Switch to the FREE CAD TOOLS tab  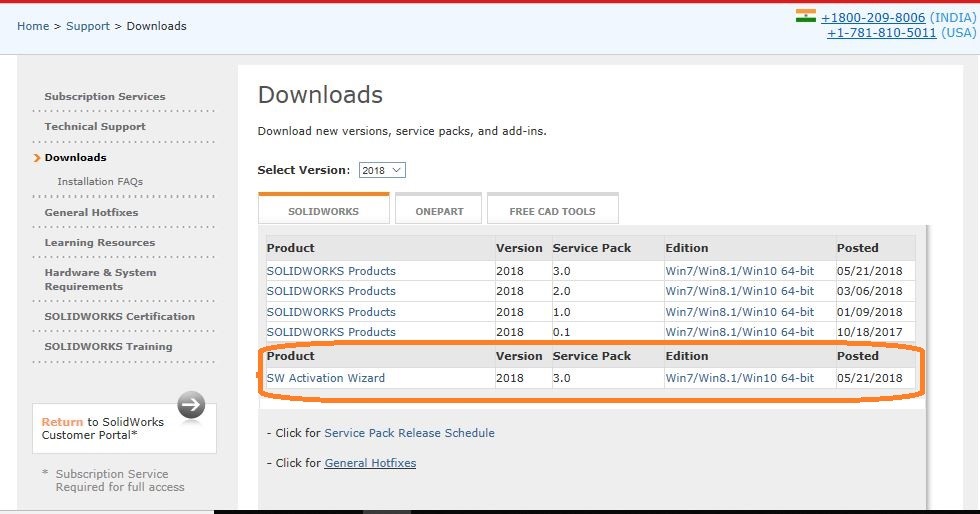(x=552, y=209)
